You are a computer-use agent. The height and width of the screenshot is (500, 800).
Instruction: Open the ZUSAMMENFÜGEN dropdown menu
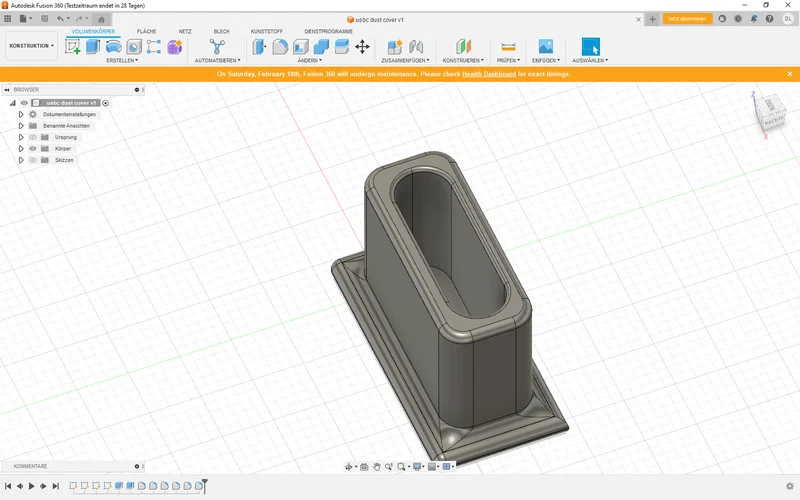pyautogui.click(x=405, y=60)
